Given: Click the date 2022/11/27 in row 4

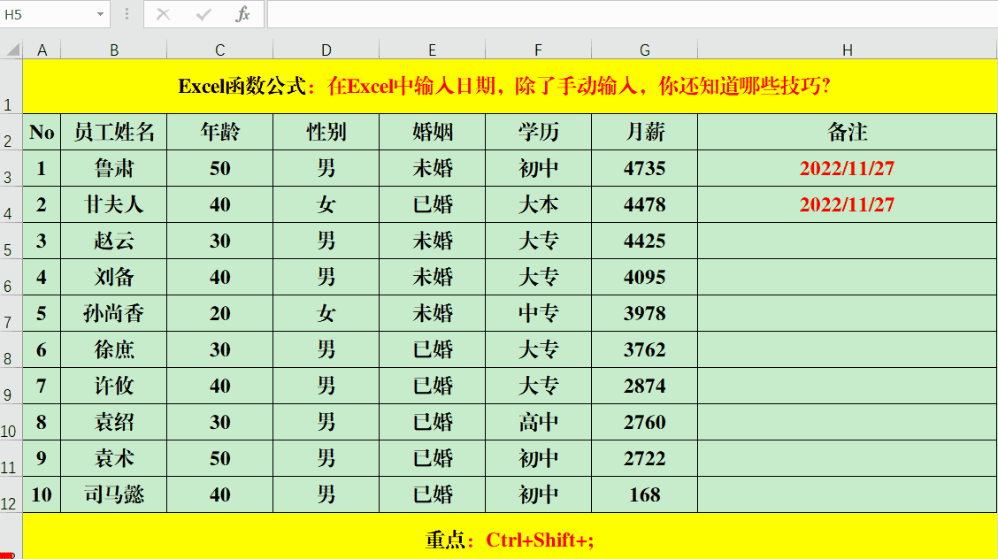Looking at the screenshot, I should [x=847, y=205].
